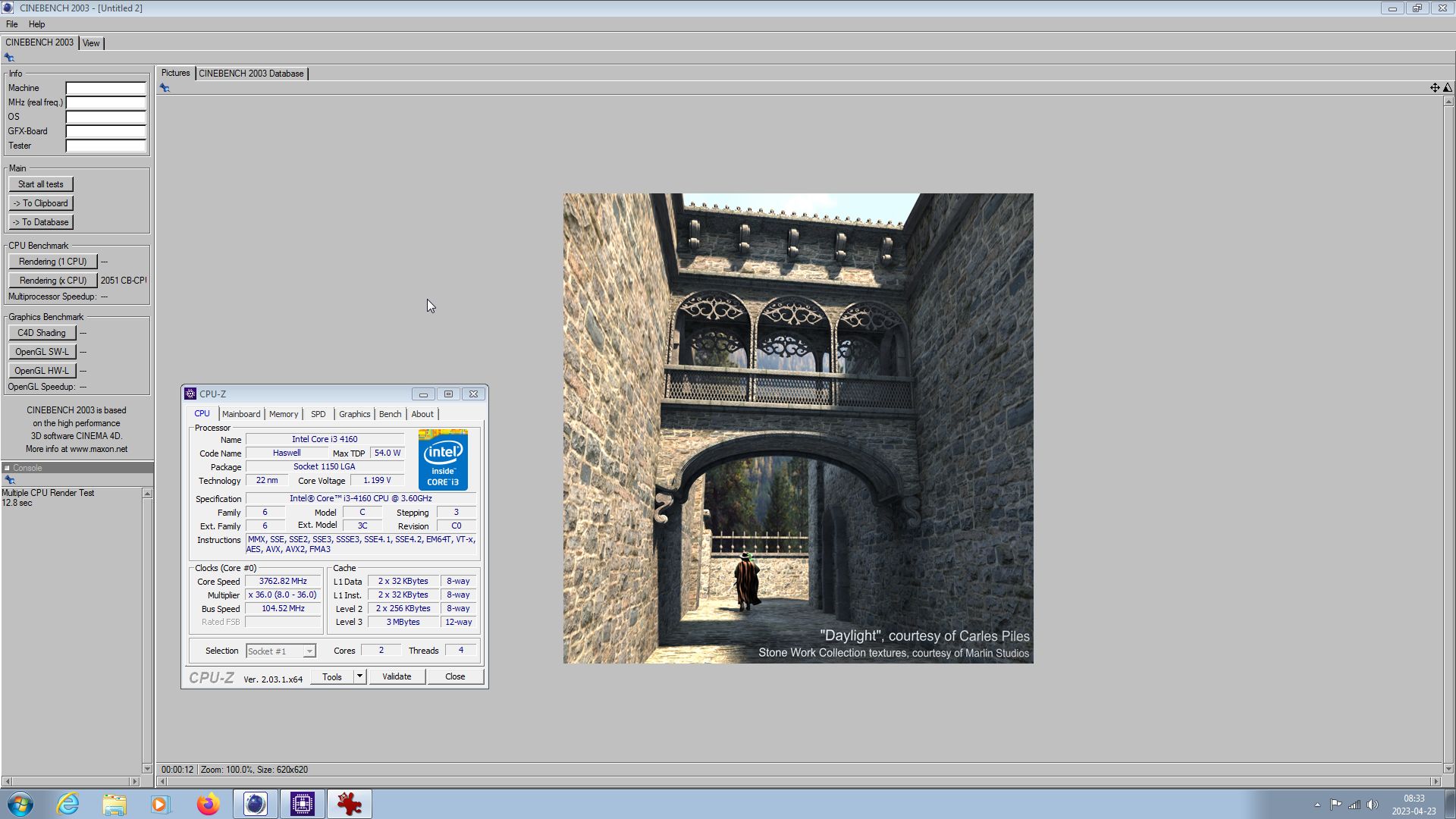
Task: Run the C4D Shading test
Action: point(42,333)
